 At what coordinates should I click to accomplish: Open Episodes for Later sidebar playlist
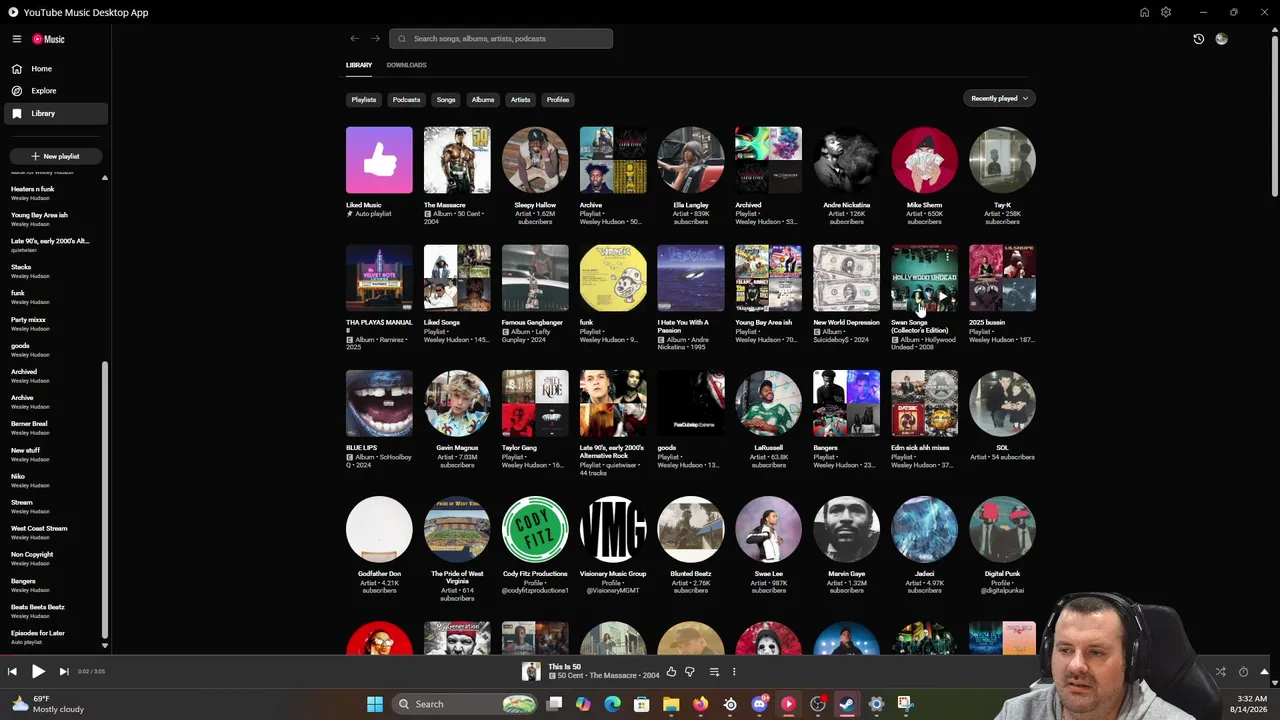tap(54, 637)
